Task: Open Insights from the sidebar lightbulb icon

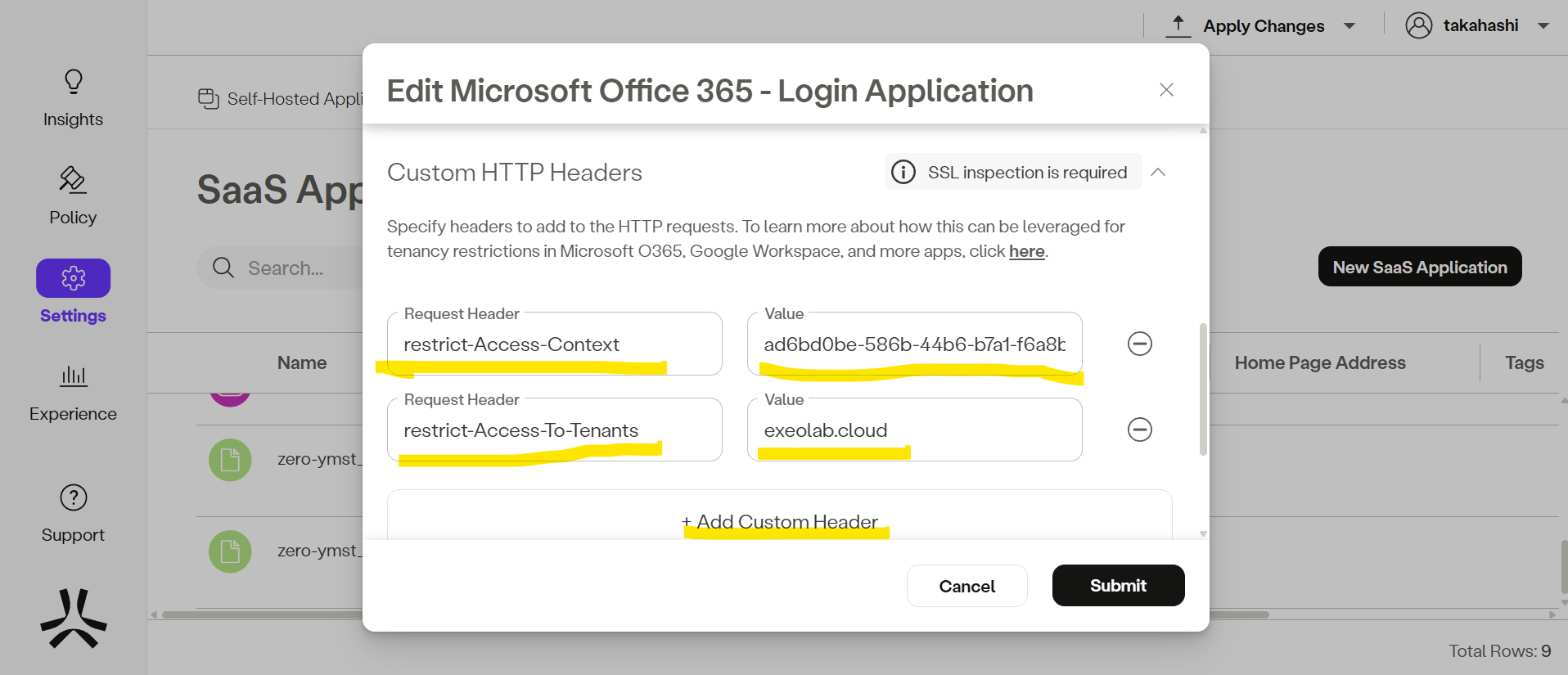Action: pyautogui.click(x=73, y=82)
